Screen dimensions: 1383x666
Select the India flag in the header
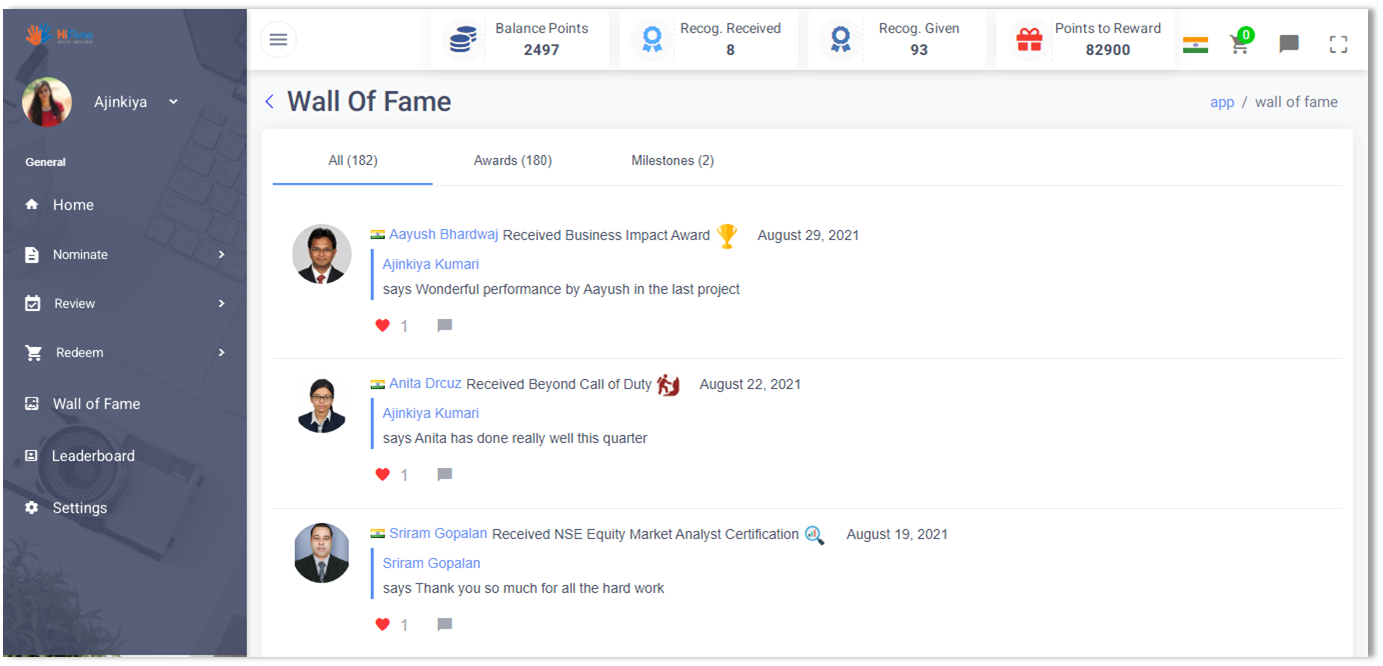click(1195, 44)
